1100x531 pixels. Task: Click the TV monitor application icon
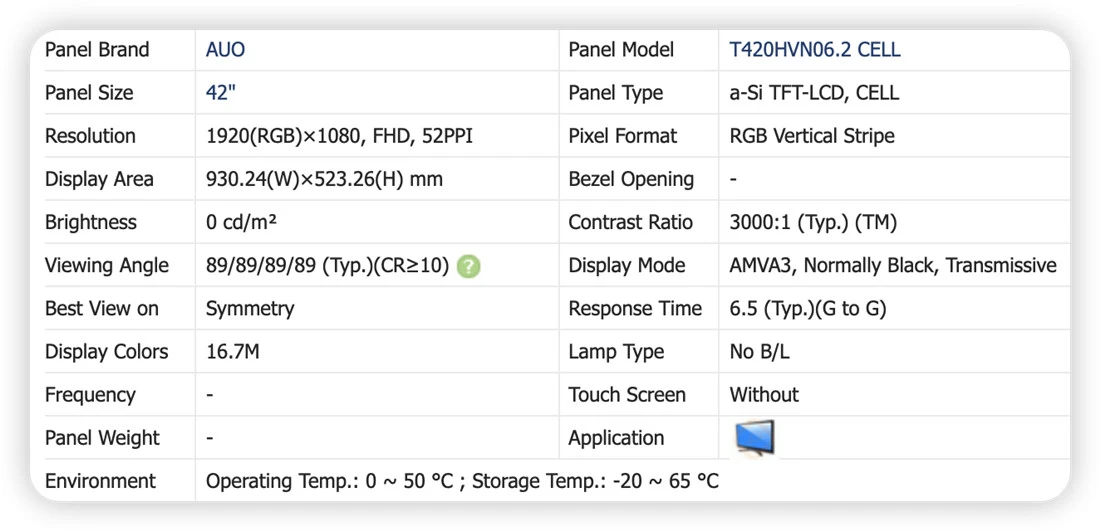pos(755,438)
